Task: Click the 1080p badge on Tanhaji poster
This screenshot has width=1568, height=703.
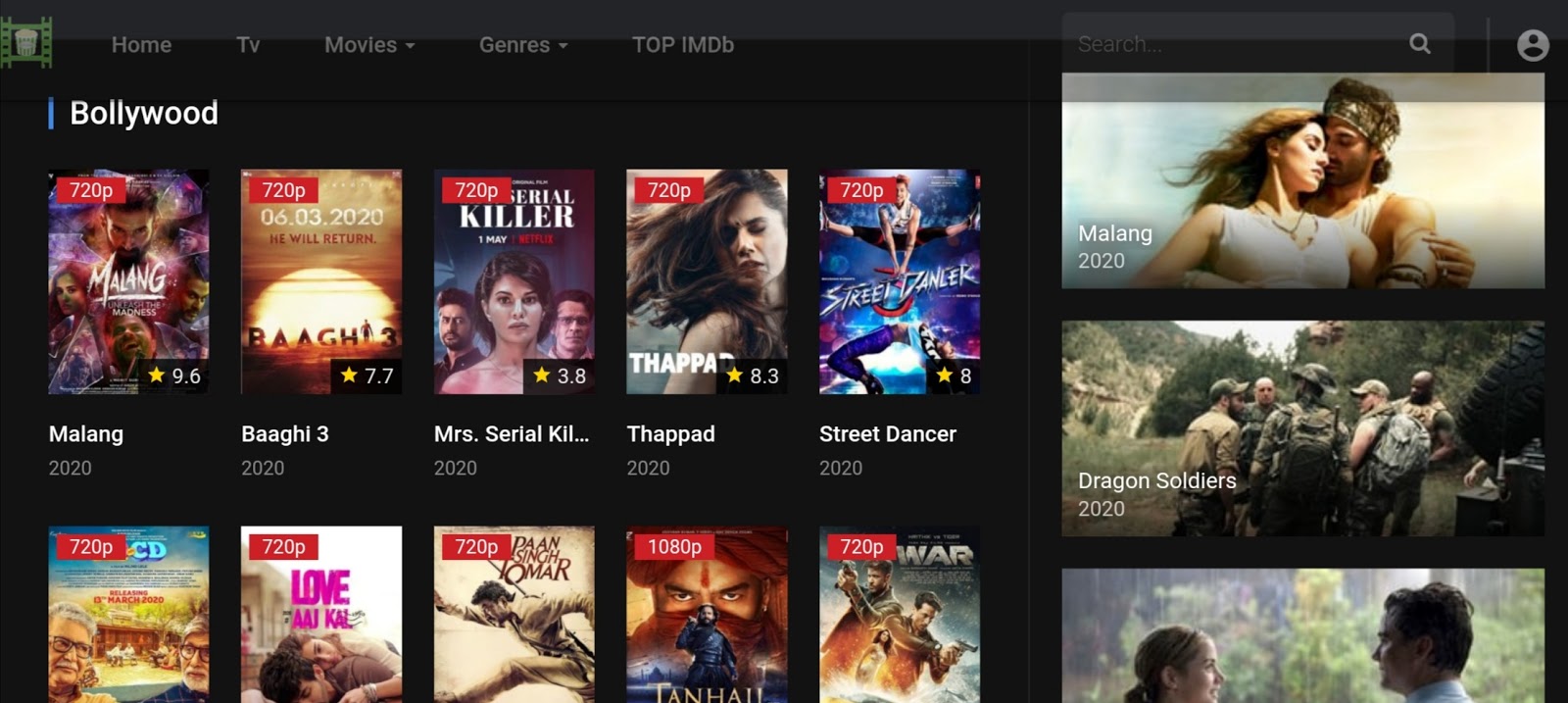Action: tap(674, 547)
